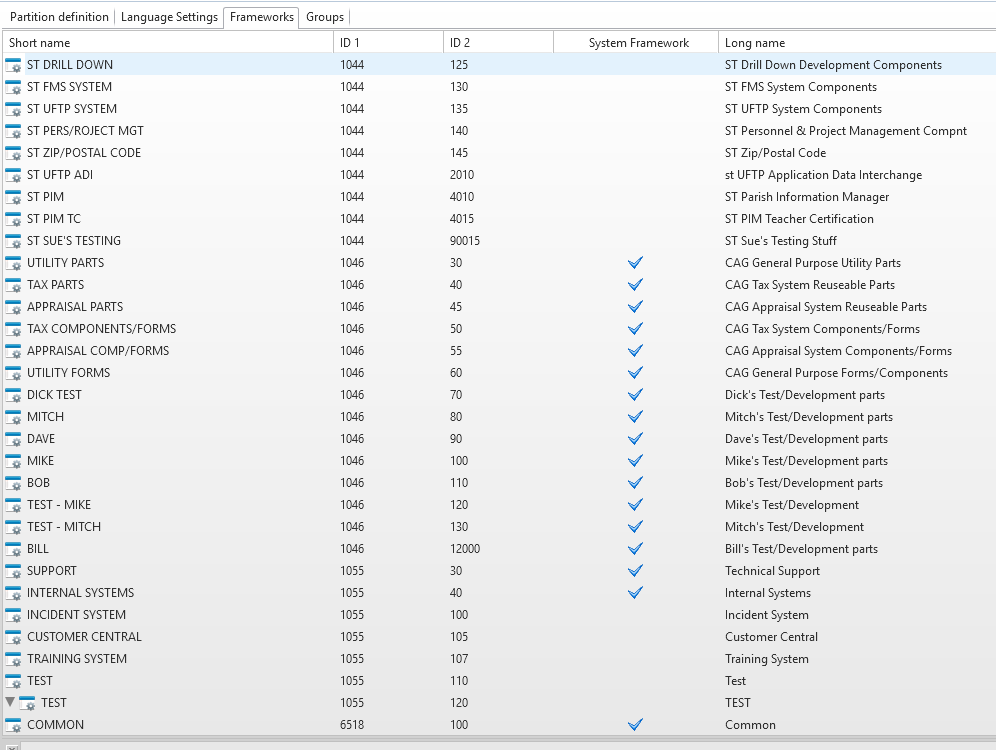This screenshot has width=996, height=750.
Task: Toggle System Framework checkmark for INTERNAL SYSTEMS
Action: (635, 593)
